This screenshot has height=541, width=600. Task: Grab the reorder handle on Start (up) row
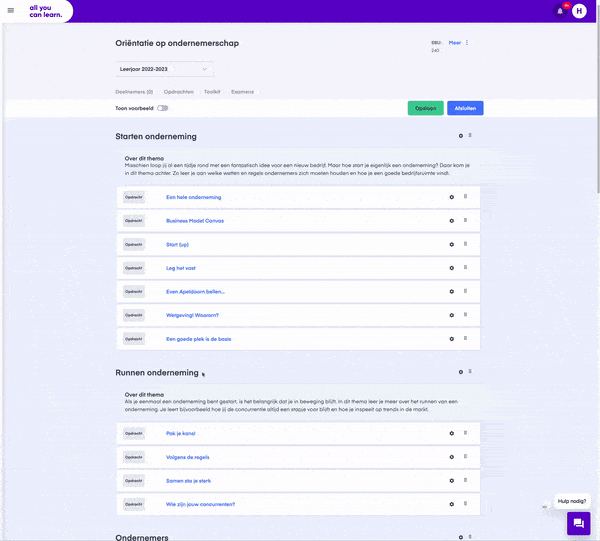[x=465, y=244]
